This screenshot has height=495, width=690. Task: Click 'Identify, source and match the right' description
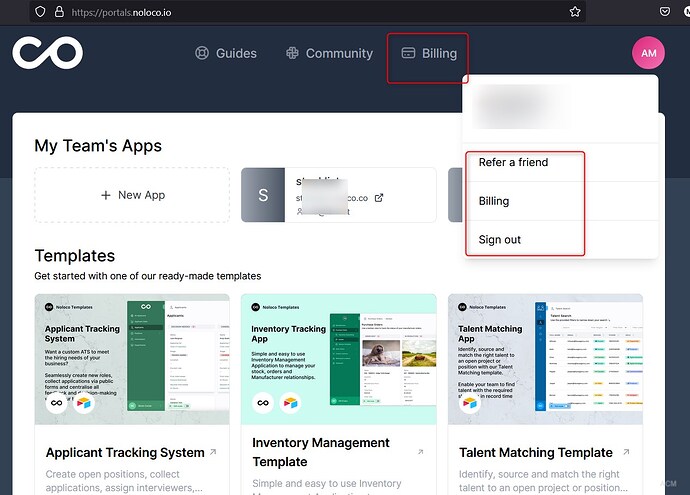point(539,474)
